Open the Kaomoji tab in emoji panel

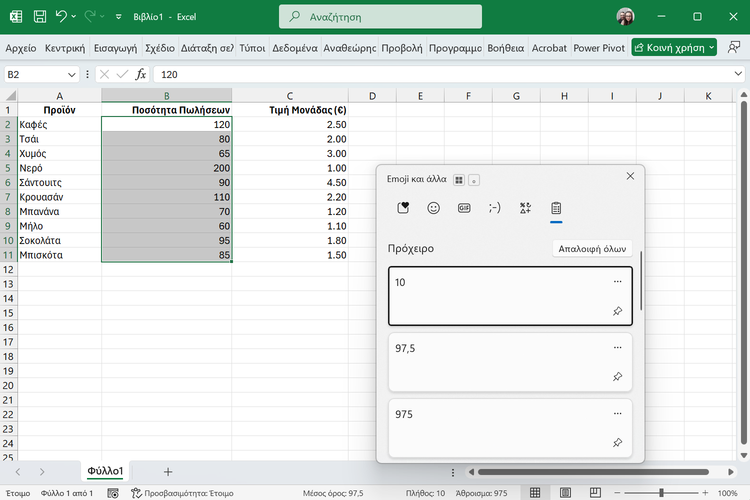(494, 208)
